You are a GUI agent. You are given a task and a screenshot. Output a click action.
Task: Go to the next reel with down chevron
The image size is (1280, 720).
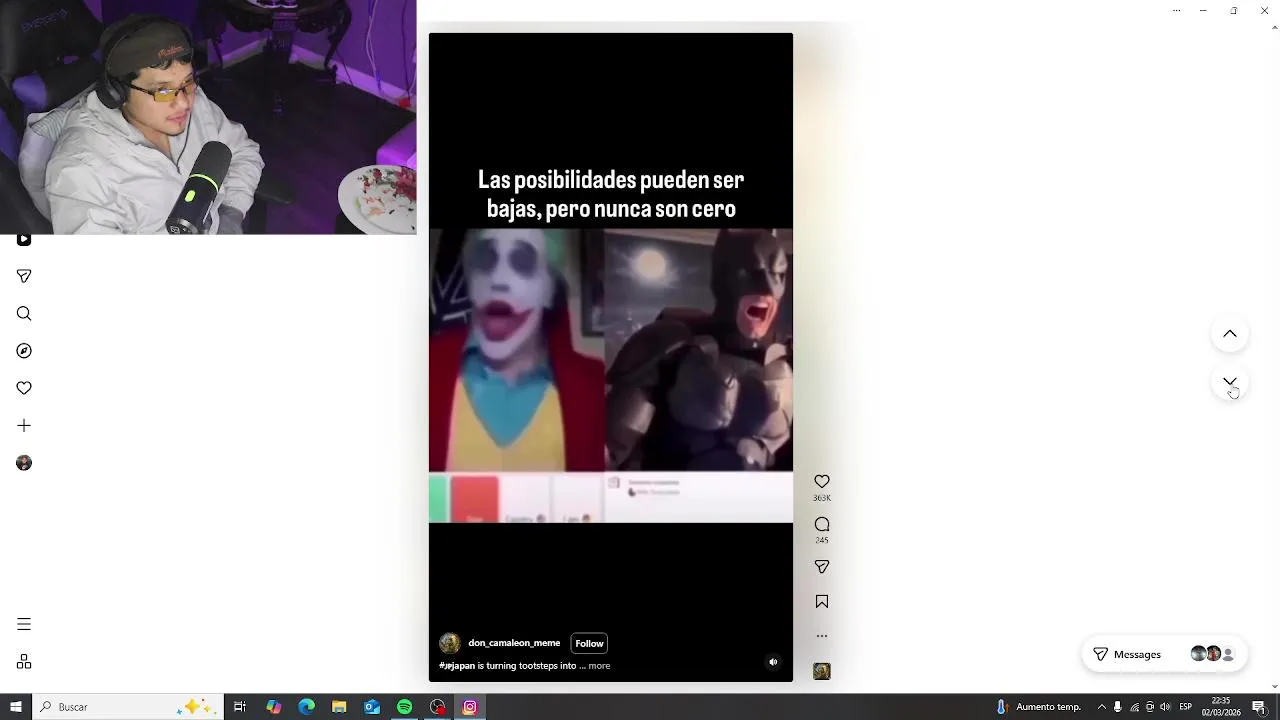[1230, 383]
